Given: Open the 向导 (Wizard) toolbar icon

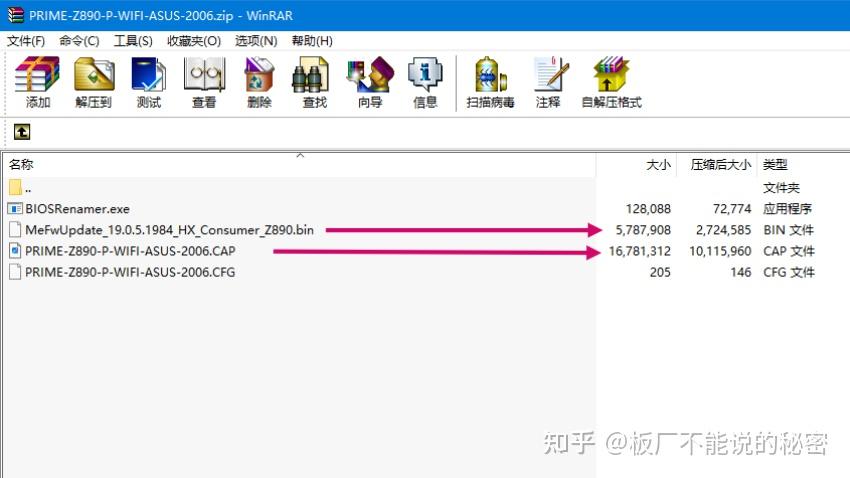Looking at the screenshot, I should pyautogui.click(x=370, y=74).
